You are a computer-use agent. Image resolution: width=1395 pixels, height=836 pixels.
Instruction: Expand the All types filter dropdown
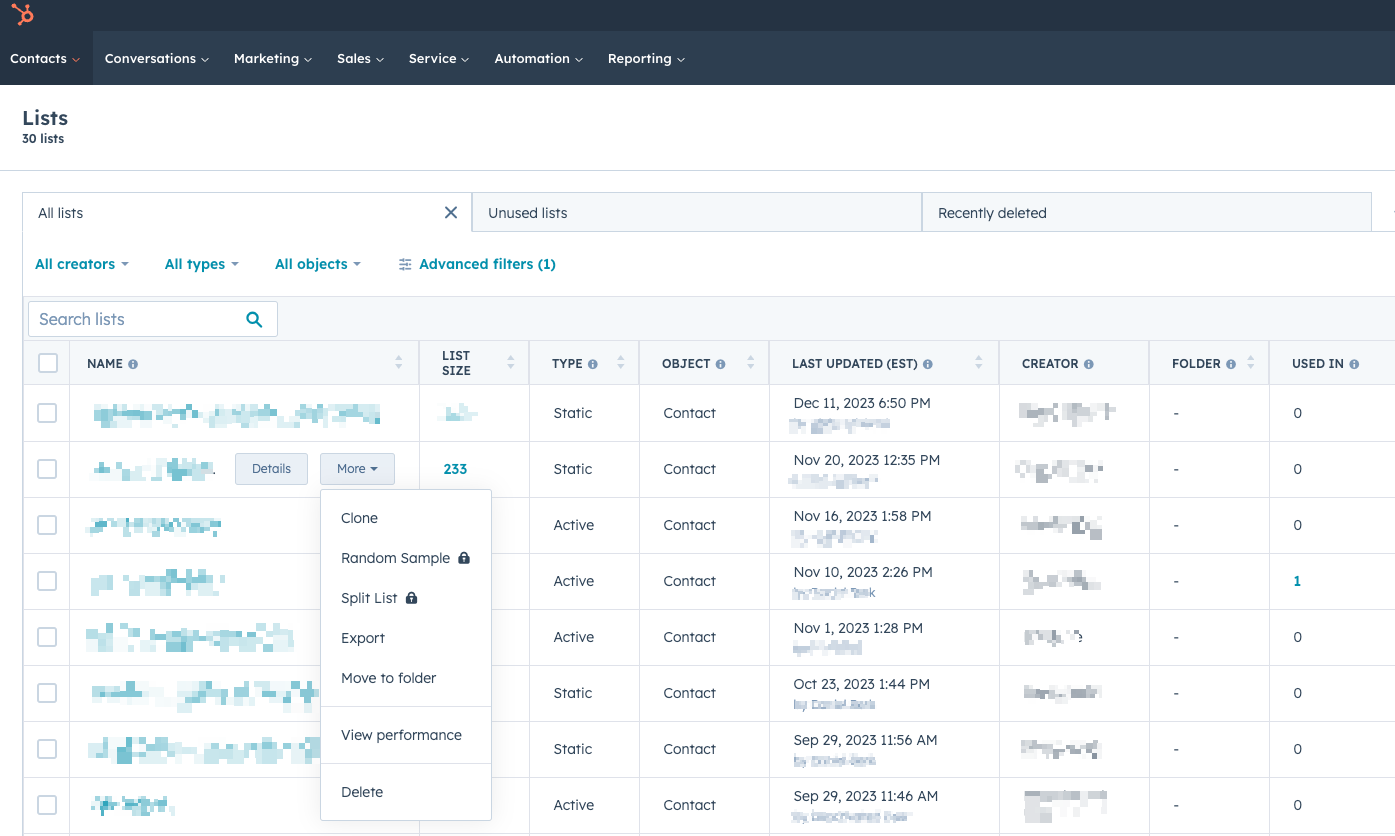point(201,264)
